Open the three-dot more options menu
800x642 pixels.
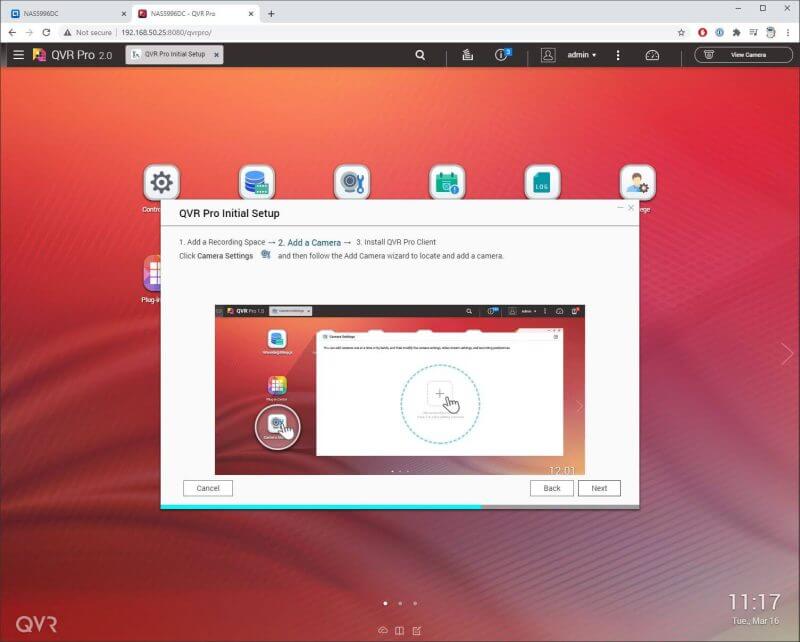[x=618, y=55]
